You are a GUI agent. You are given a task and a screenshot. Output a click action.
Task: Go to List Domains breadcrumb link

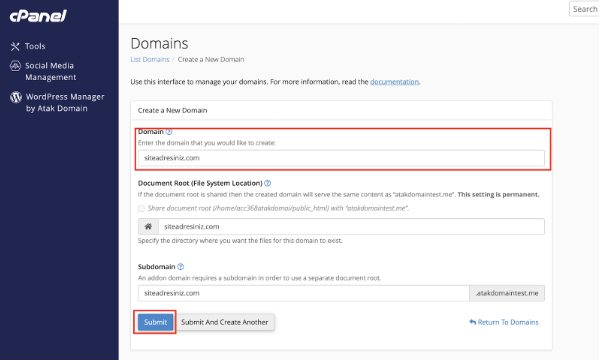coord(150,59)
